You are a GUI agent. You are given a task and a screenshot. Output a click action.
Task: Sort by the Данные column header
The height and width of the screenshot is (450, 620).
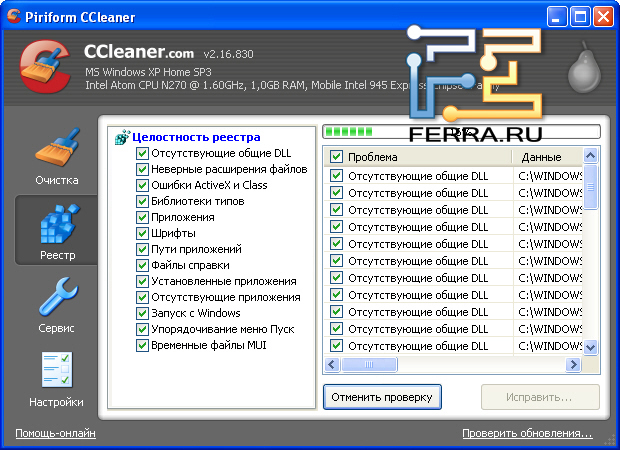point(545,157)
